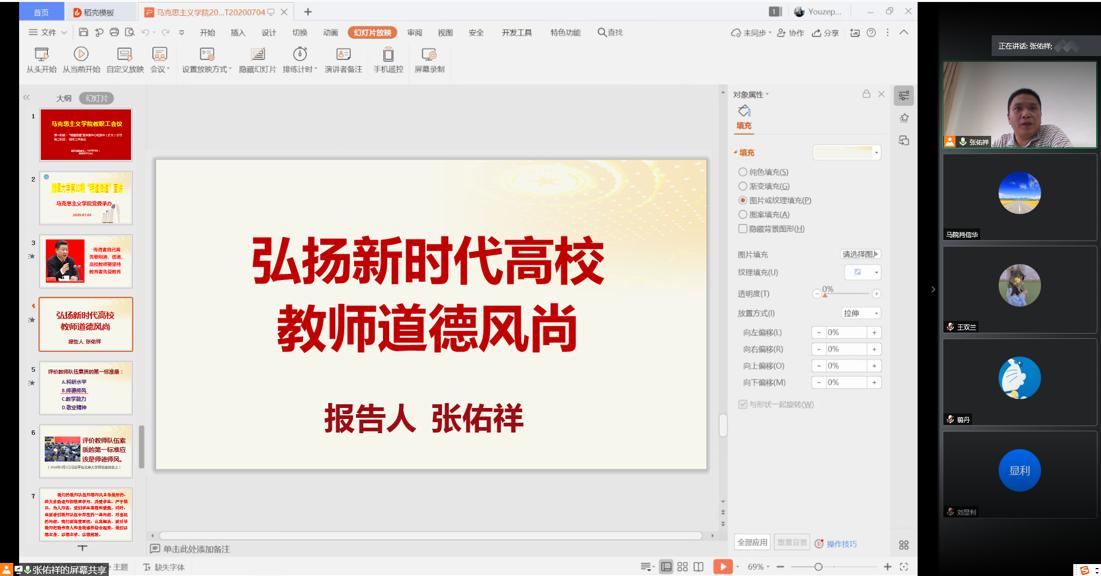
Task: Expand the 纹理填充 texture dropdown
Action: pos(862,272)
